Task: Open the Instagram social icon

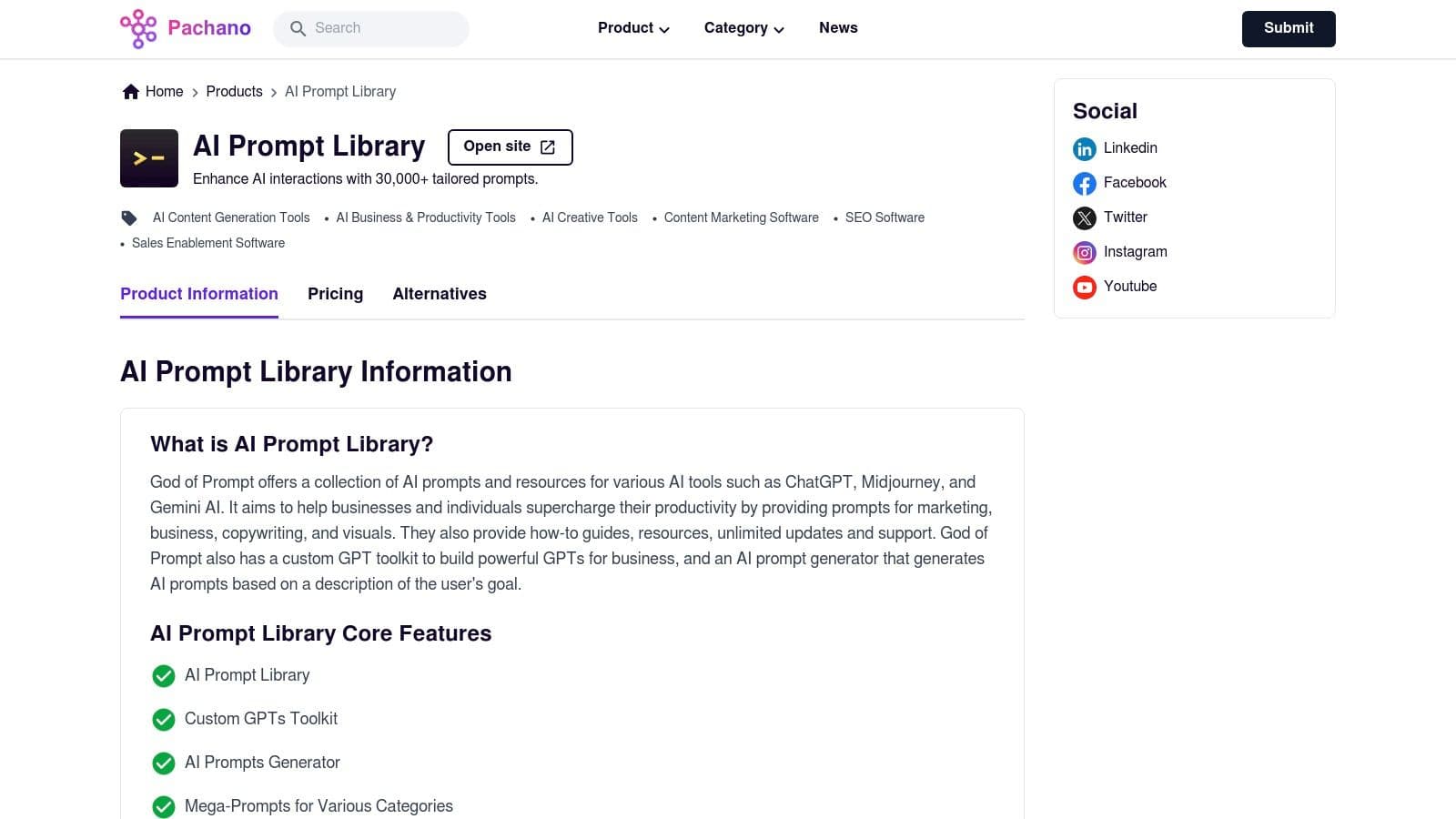Action: [1084, 253]
